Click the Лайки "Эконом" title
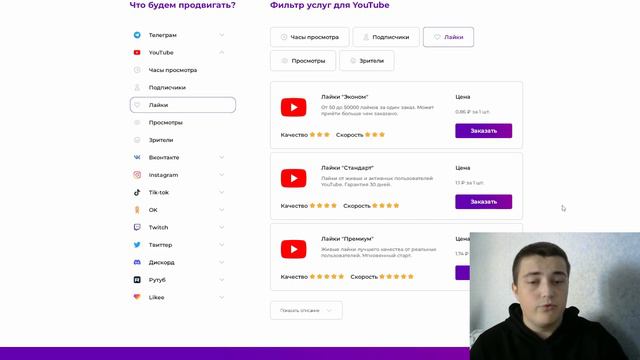 (344, 97)
